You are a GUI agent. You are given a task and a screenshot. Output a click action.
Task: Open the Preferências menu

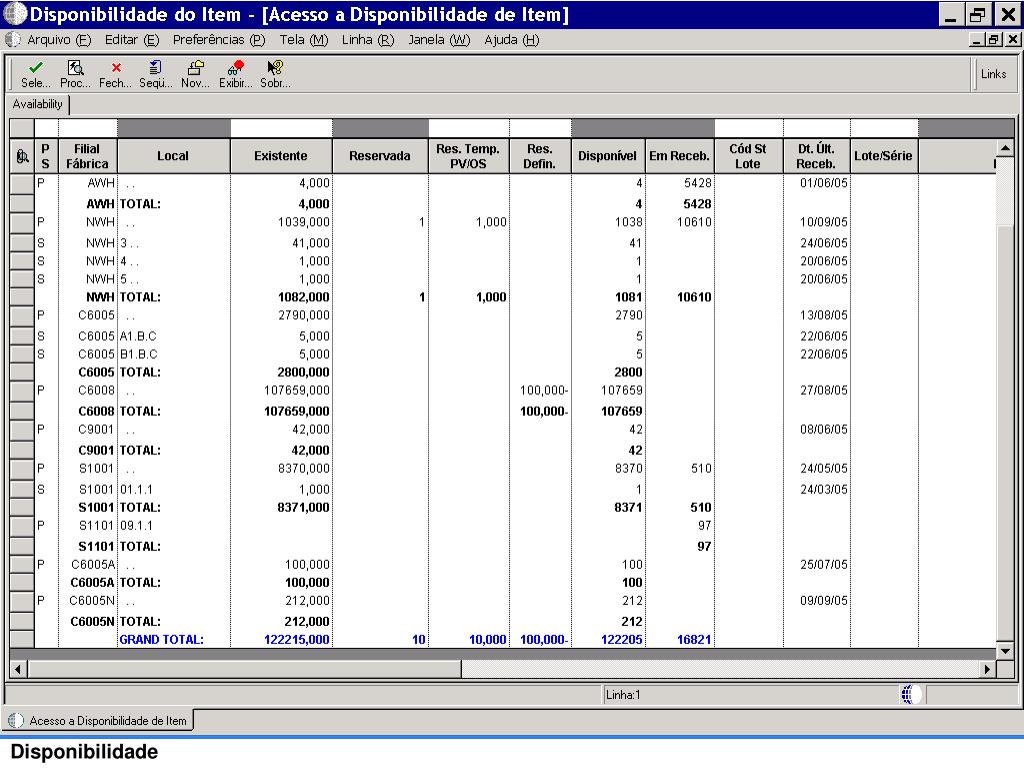219,40
